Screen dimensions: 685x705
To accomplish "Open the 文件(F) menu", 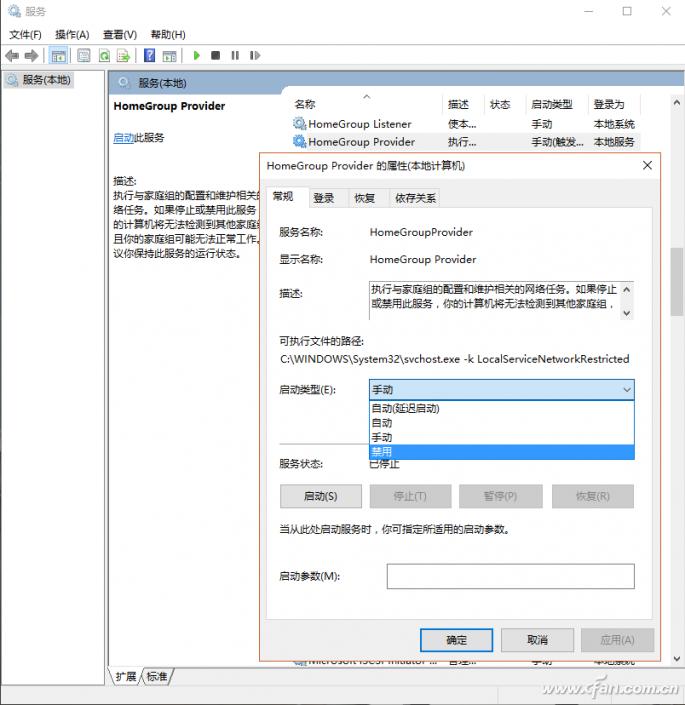I will pos(25,35).
